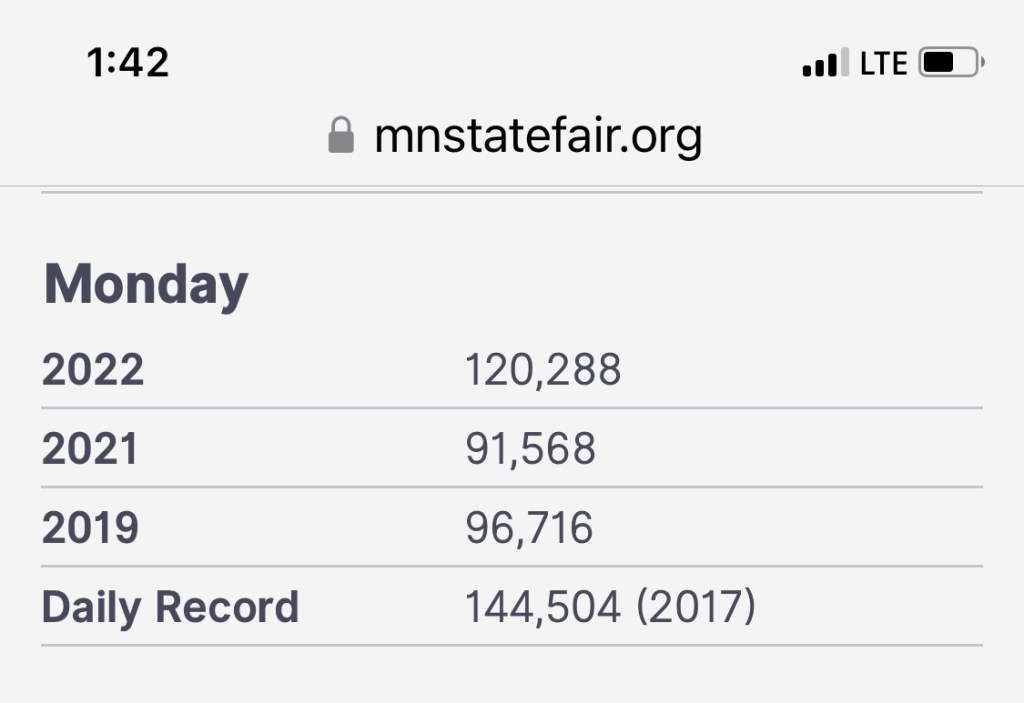The width and height of the screenshot is (1024, 703).
Task: Tap the lock icon beside the URL
Action: click(341, 135)
